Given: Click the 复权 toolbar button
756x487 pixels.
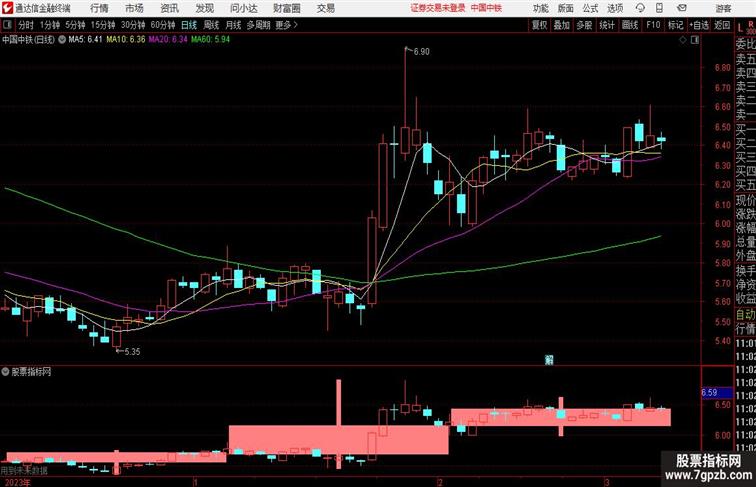Looking at the screenshot, I should 540,25.
